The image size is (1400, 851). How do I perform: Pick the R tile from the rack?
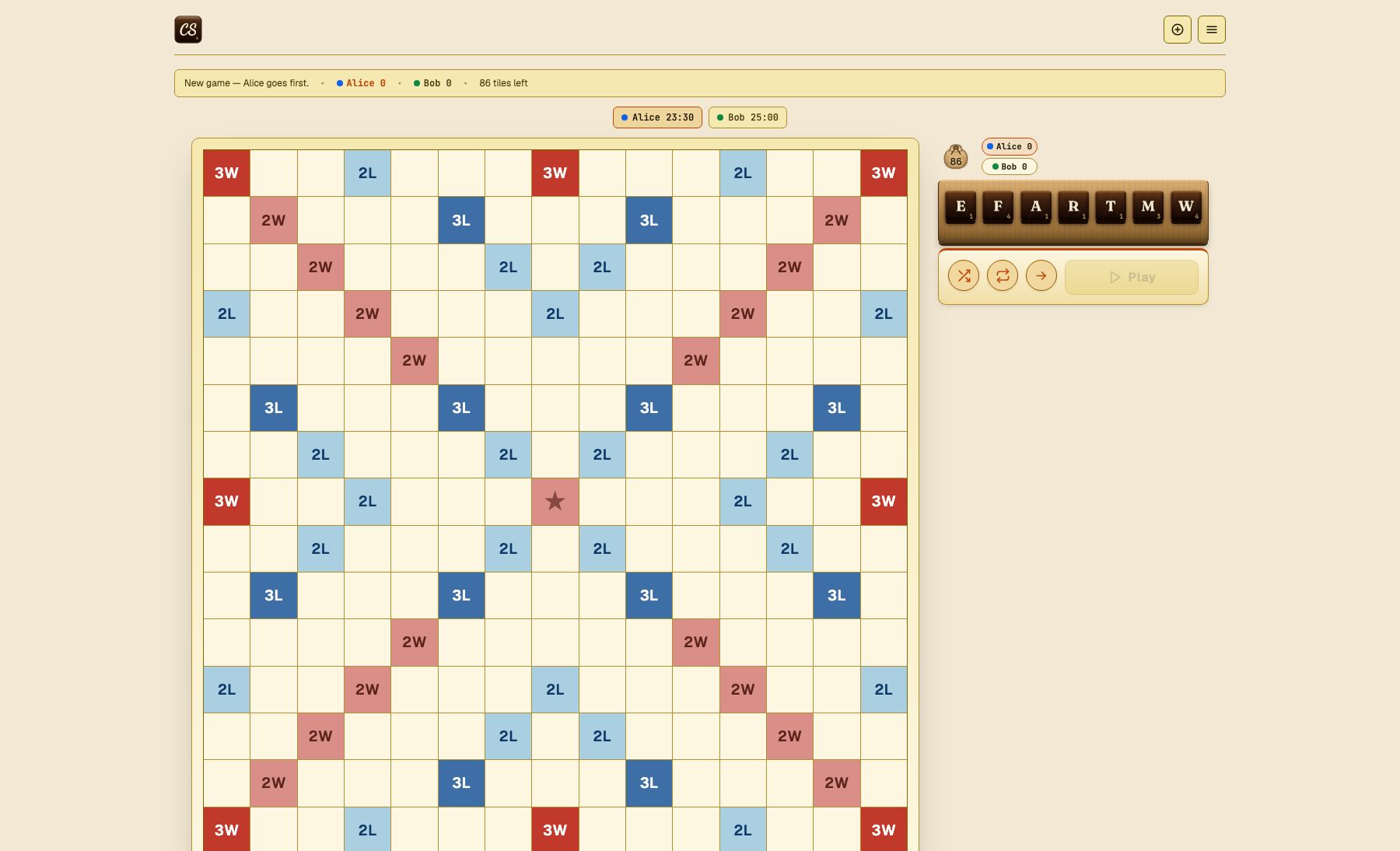tap(1073, 208)
